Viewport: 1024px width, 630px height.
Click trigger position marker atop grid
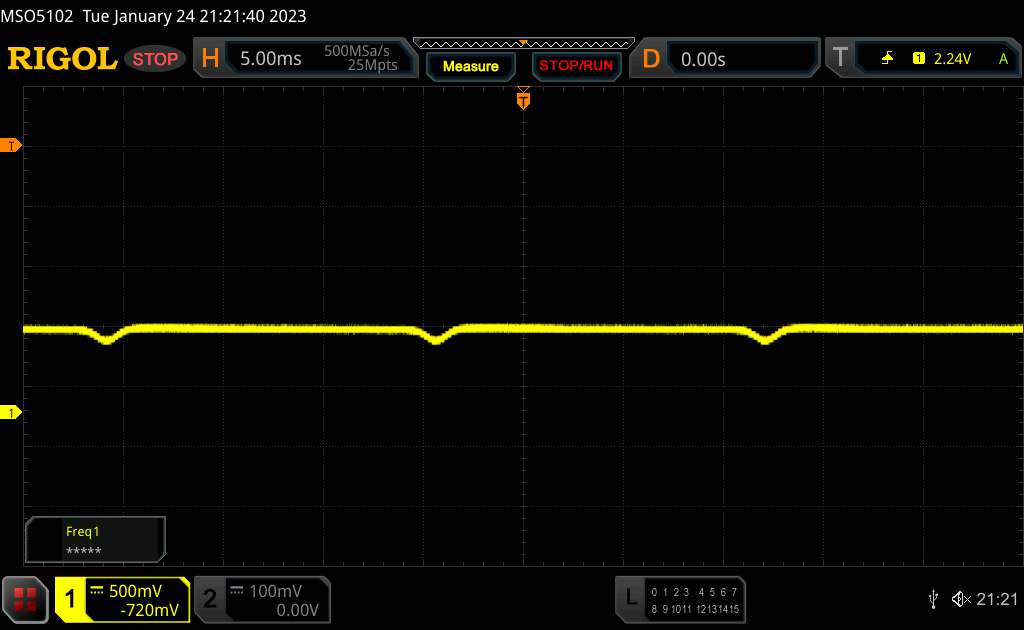523,100
